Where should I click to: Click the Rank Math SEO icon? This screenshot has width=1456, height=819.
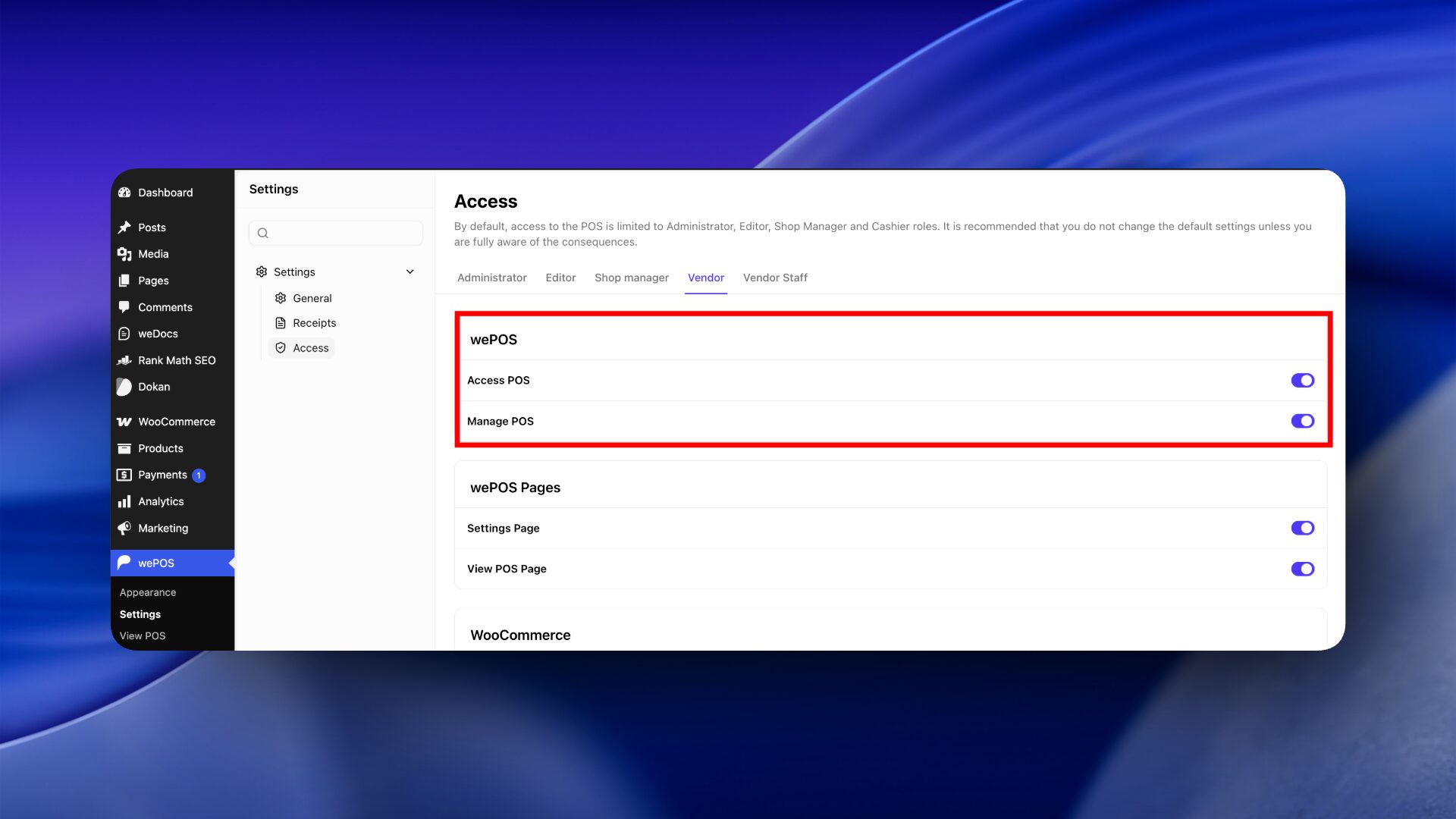124,360
